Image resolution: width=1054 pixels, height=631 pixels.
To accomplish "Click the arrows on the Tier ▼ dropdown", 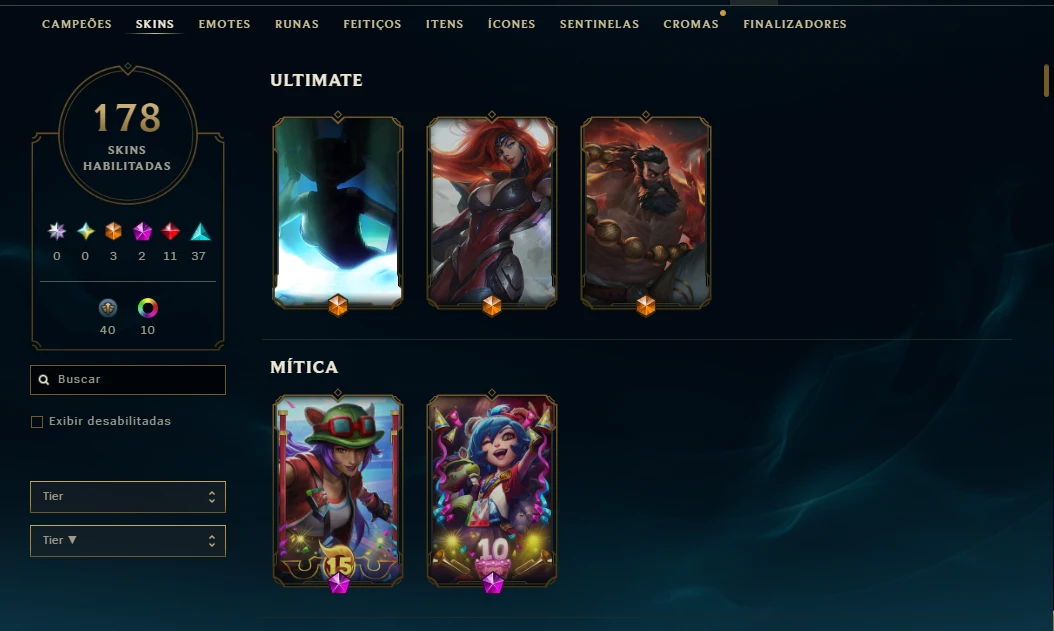I will pyautogui.click(x=212, y=541).
